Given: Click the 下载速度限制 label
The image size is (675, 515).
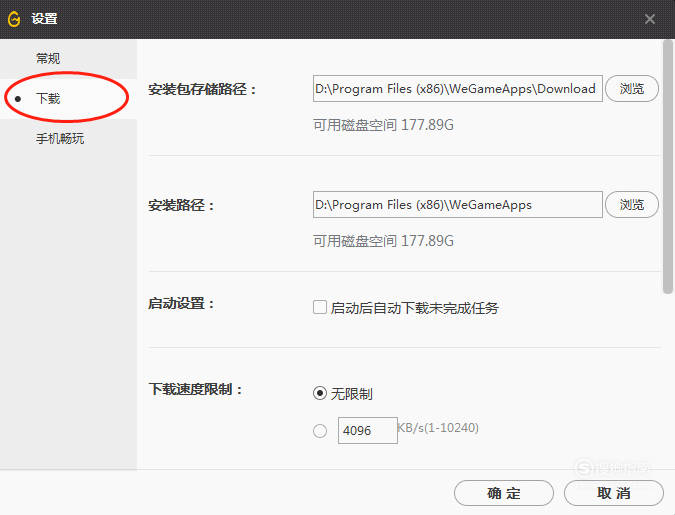Looking at the screenshot, I should pos(196,389).
